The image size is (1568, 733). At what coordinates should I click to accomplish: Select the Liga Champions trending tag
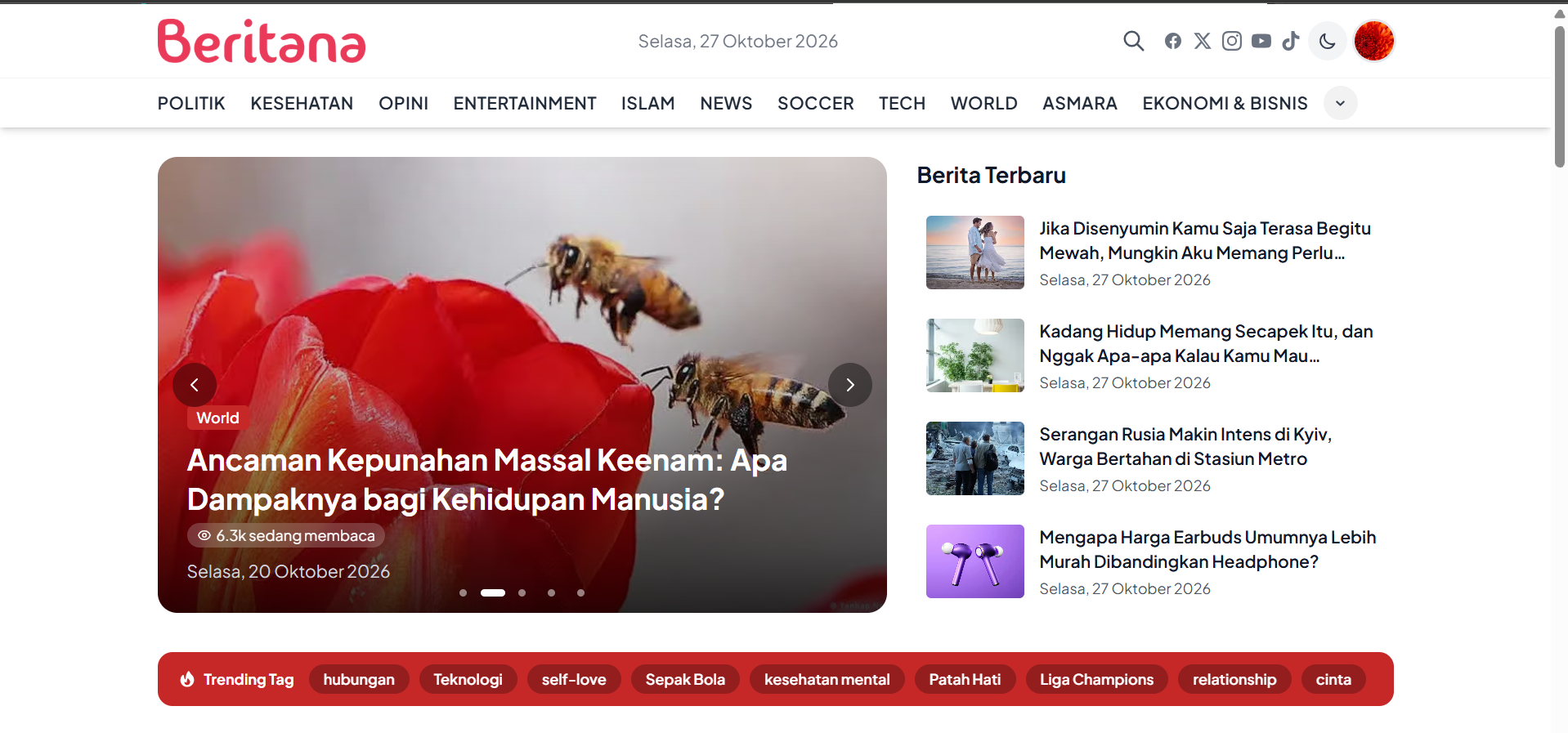point(1097,679)
